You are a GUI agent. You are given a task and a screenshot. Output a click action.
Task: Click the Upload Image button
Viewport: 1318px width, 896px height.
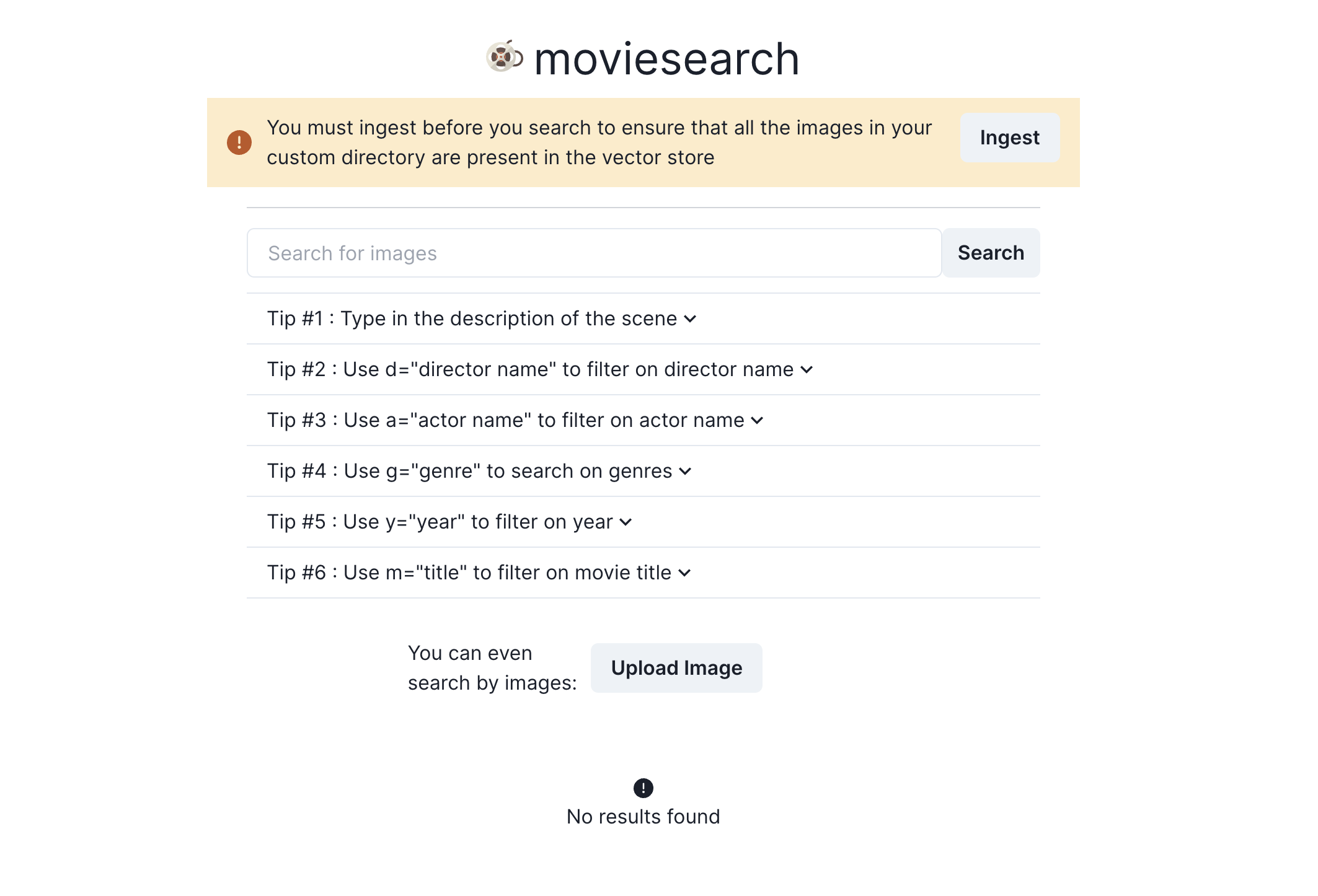(x=676, y=668)
